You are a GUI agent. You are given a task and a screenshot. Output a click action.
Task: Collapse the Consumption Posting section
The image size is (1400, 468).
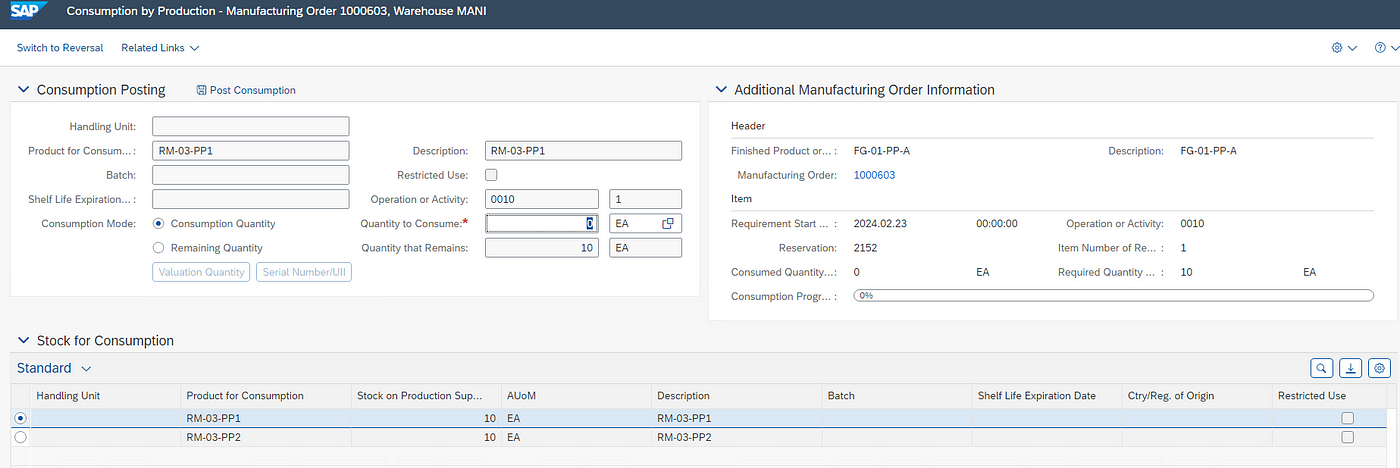coord(23,90)
